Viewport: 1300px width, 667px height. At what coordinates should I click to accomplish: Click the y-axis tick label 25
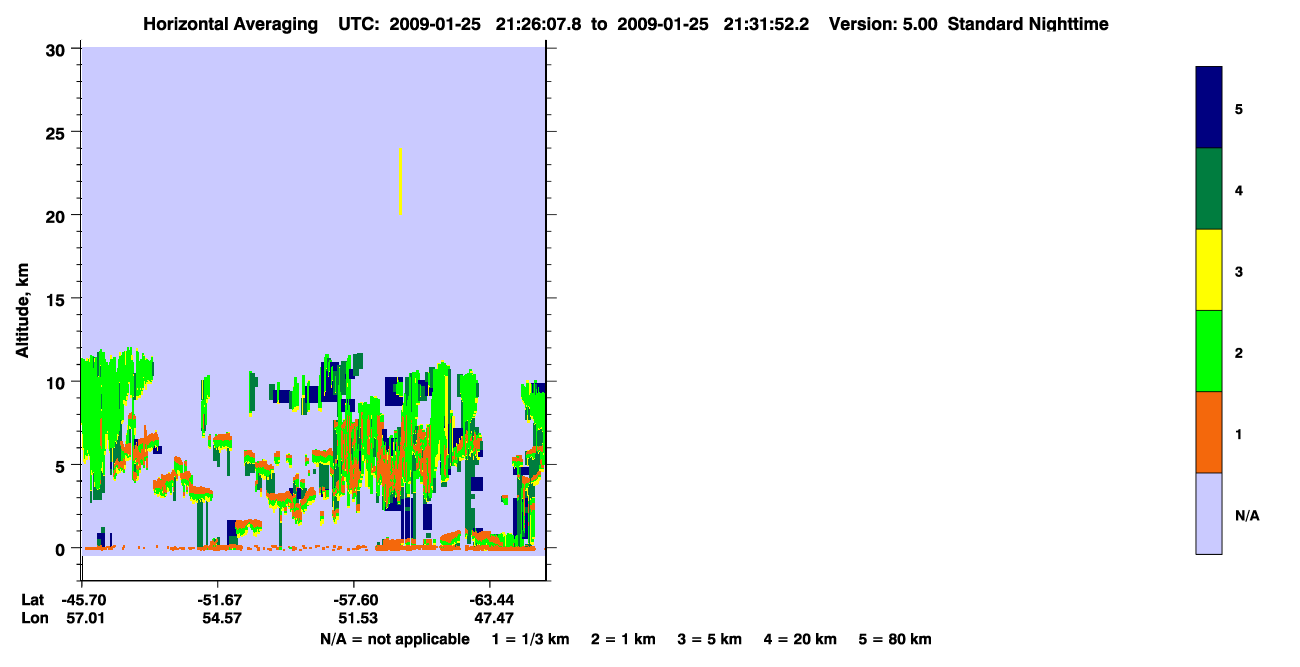click(x=58, y=132)
